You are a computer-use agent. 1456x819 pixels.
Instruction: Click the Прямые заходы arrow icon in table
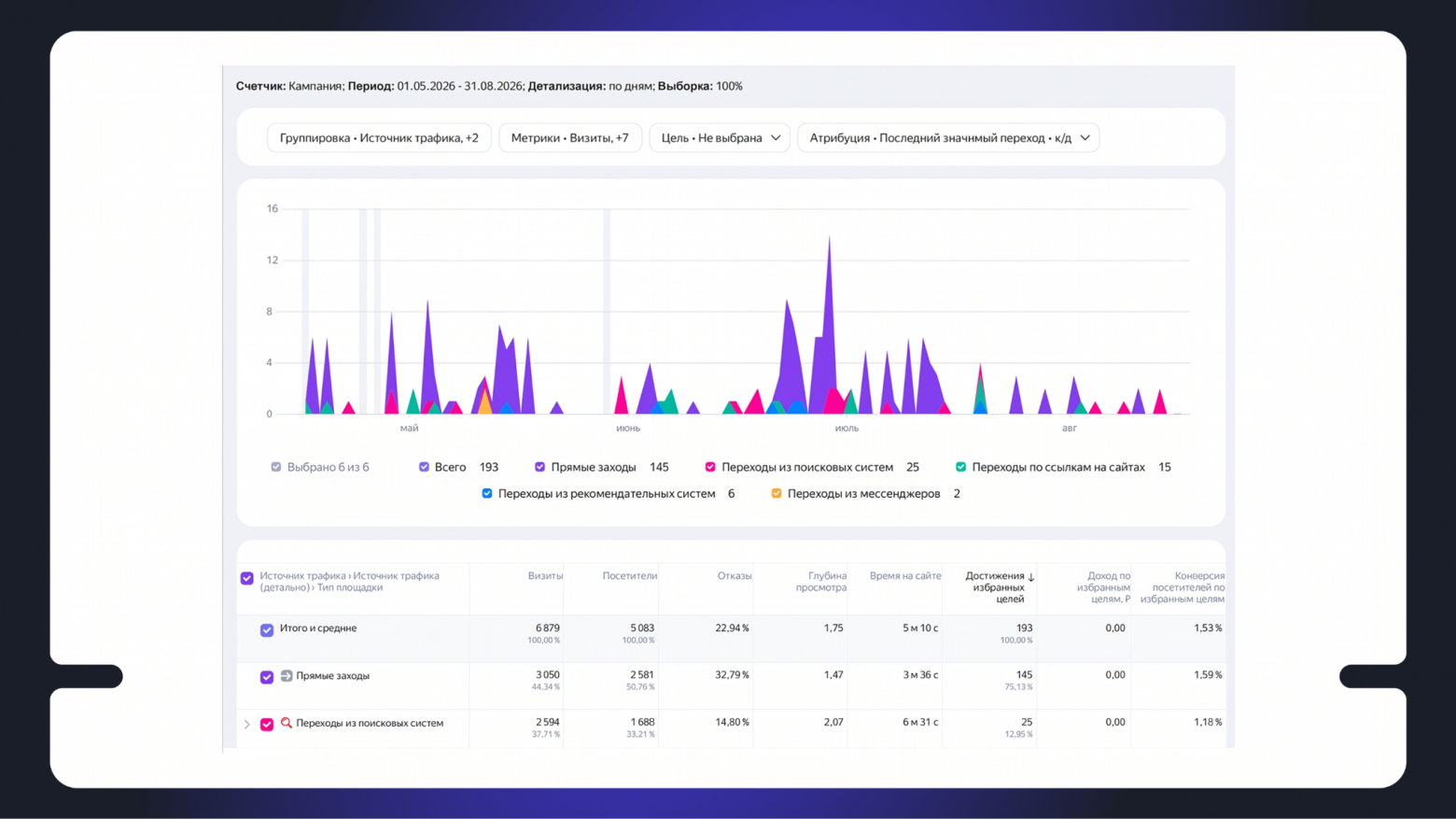coord(287,675)
